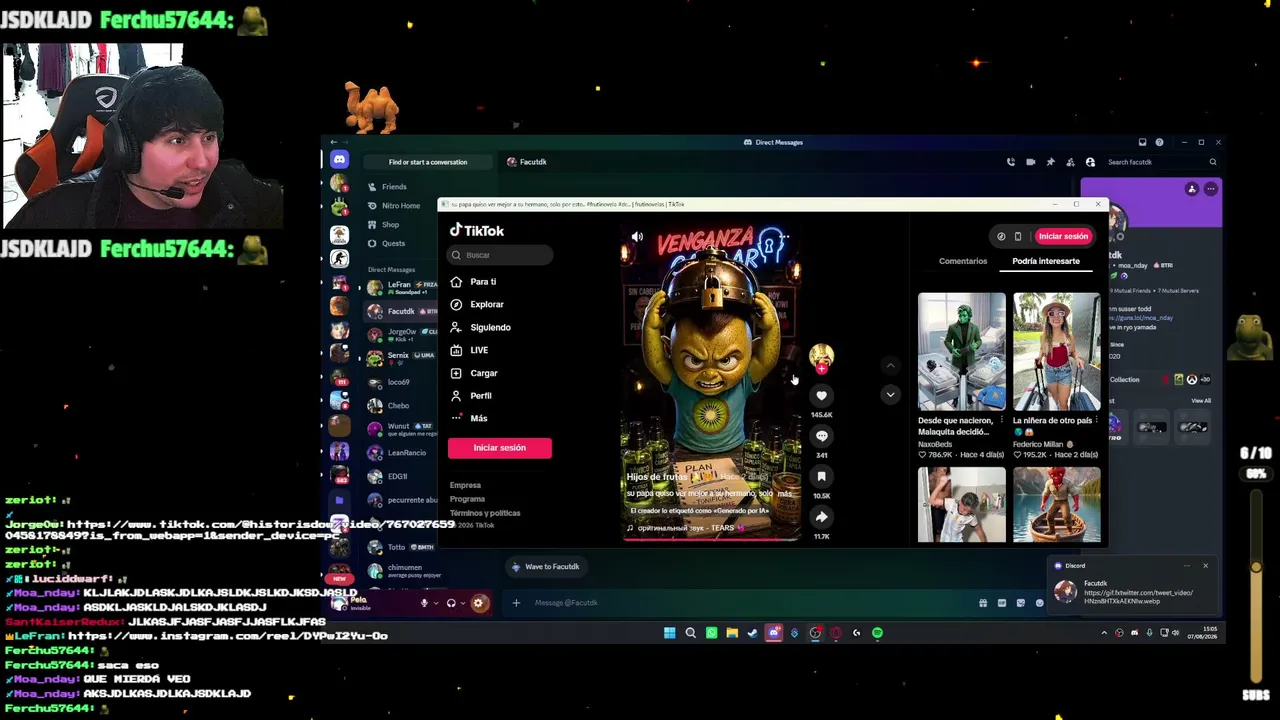Viewport: 1280px width, 720px height.
Task: Open Discord user settings gear
Action: click(x=478, y=602)
